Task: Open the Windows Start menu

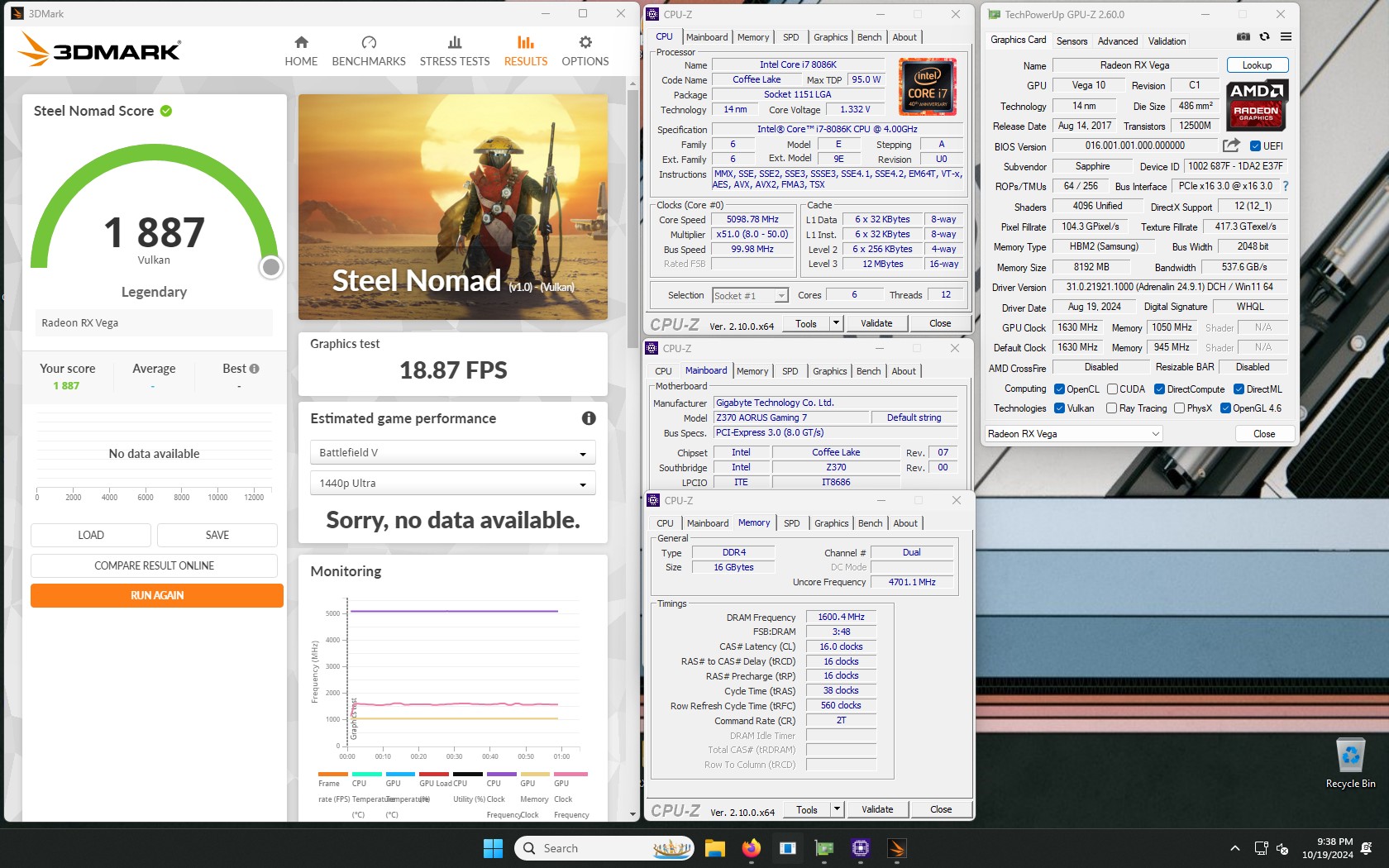Action: [x=493, y=848]
